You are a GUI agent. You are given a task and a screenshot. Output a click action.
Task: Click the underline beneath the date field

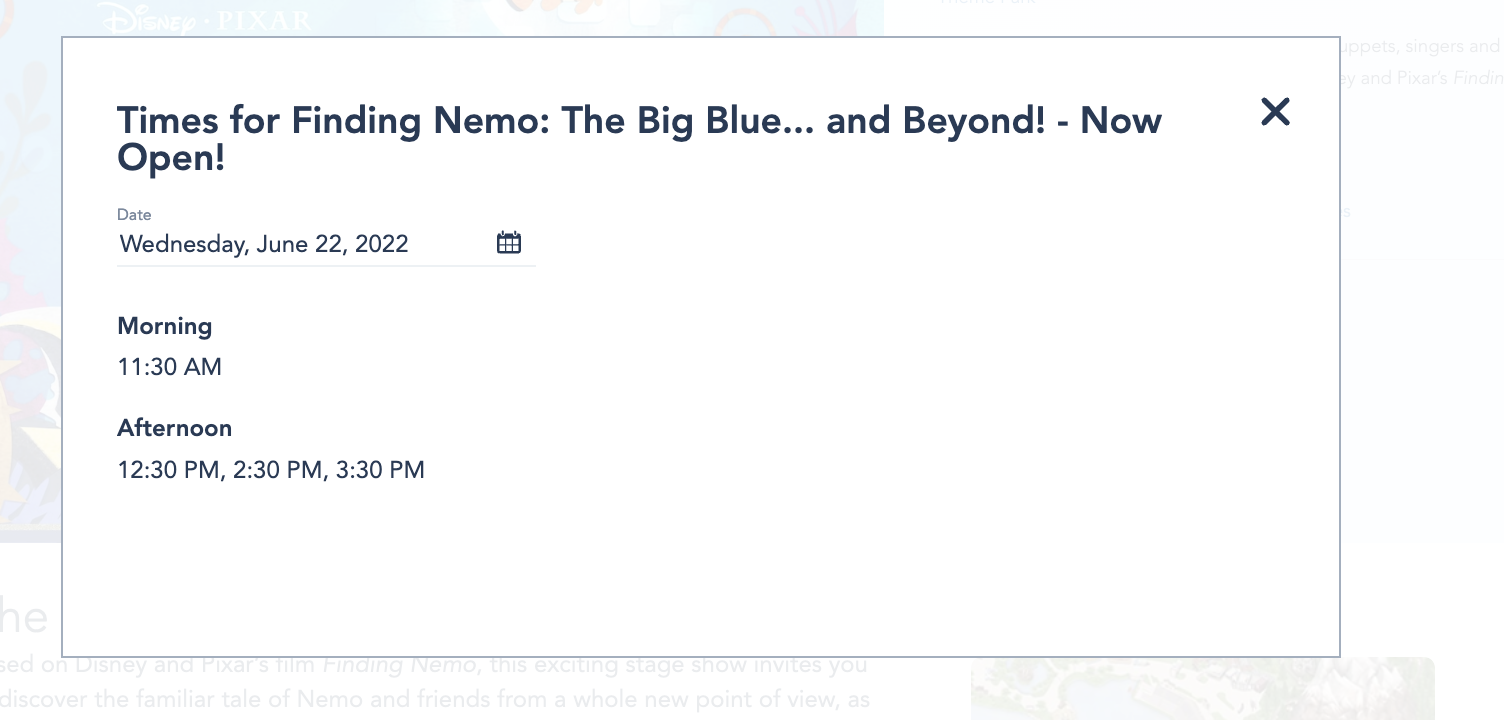(326, 266)
